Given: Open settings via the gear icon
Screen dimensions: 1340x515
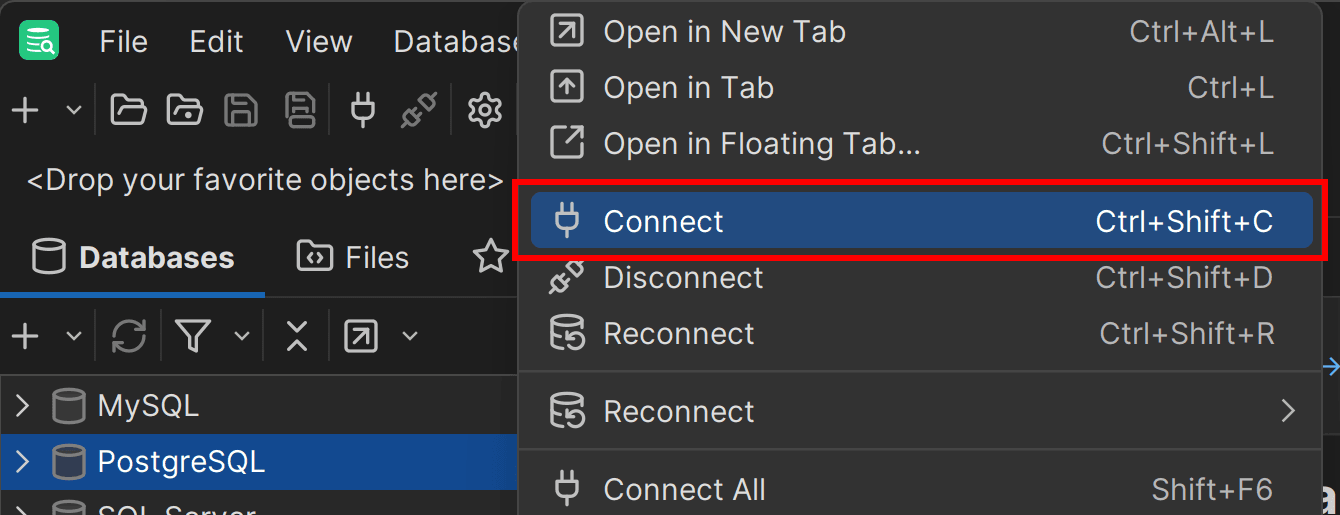Looking at the screenshot, I should tap(485, 110).
